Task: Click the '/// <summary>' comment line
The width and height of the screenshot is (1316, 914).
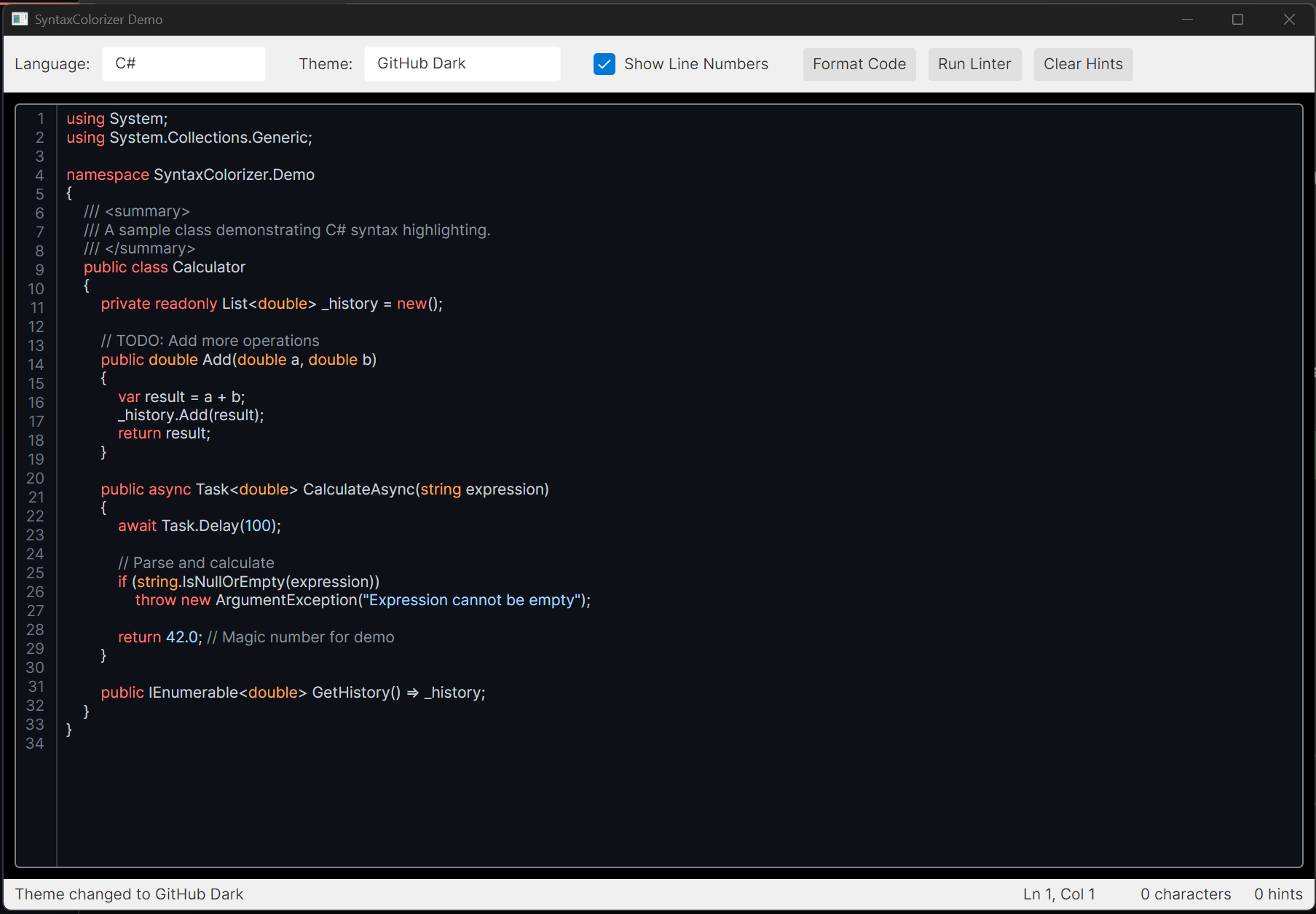Action: (x=137, y=211)
